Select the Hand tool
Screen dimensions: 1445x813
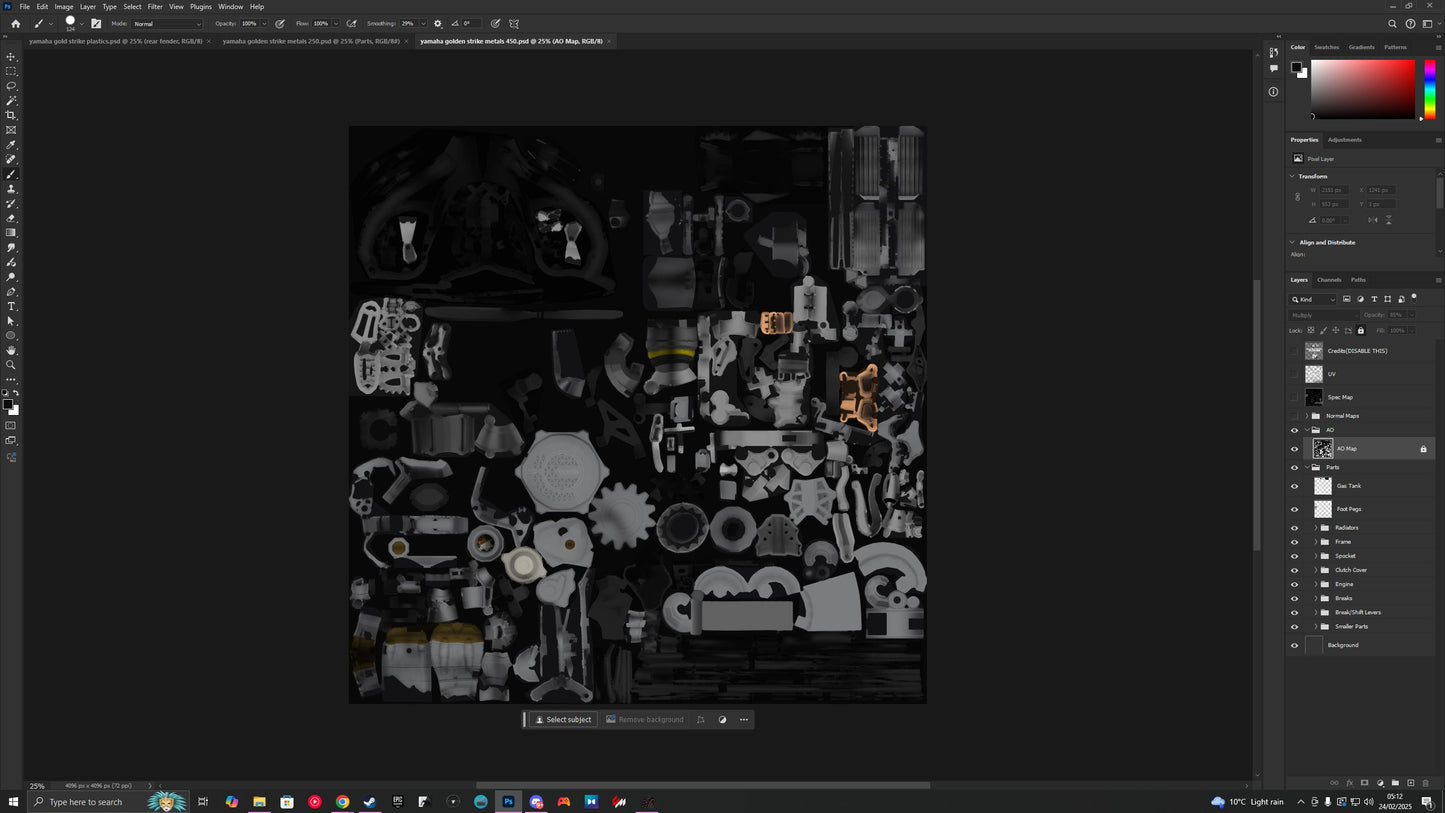click(x=11, y=350)
